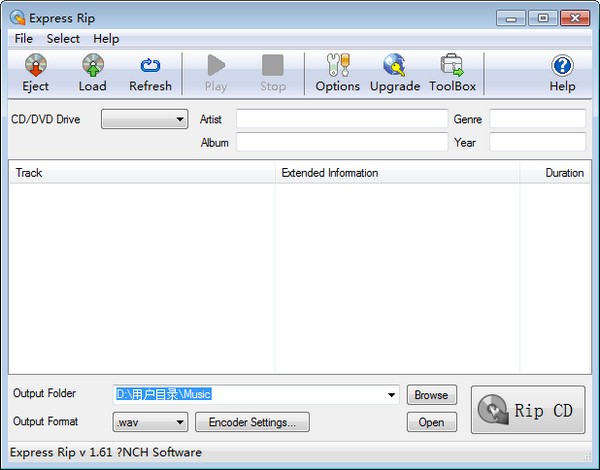600x470 pixels.
Task: Expand the CD/DVD Drive dropdown
Action: (145, 119)
